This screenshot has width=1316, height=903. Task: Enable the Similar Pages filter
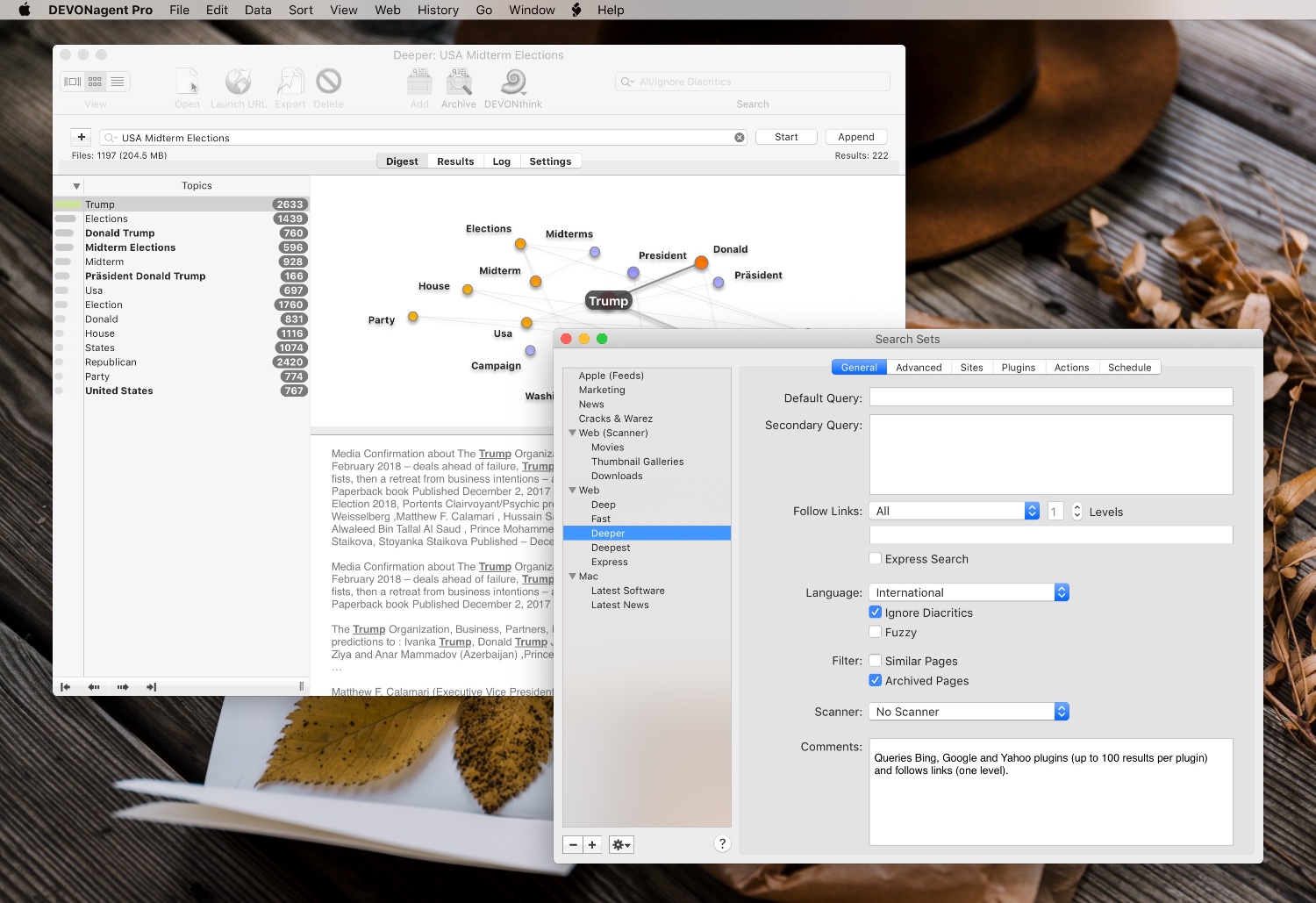click(x=876, y=661)
